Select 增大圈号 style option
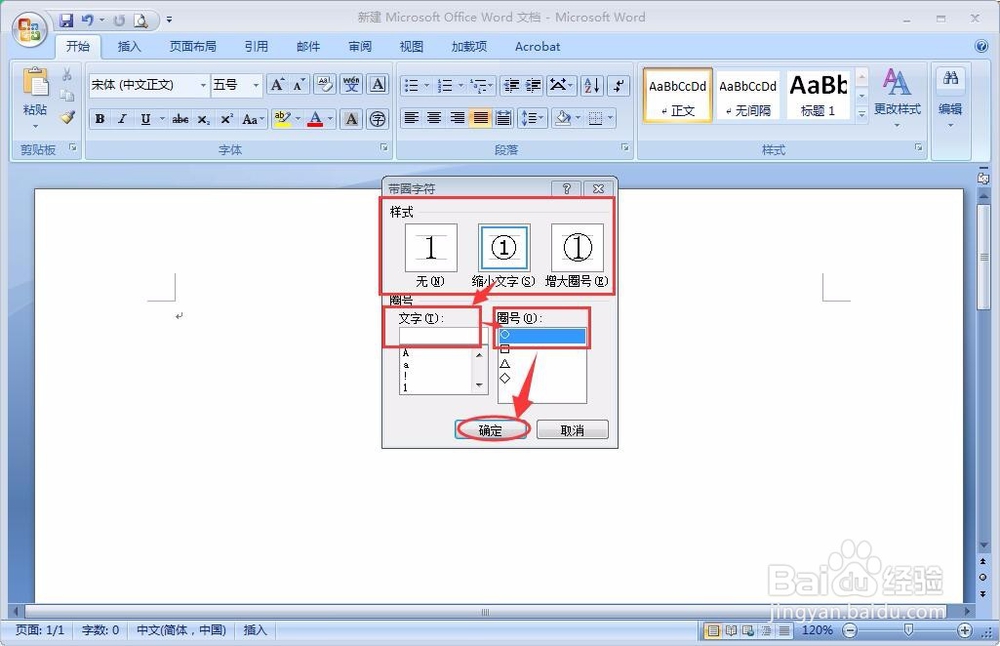 pyautogui.click(x=577, y=247)
